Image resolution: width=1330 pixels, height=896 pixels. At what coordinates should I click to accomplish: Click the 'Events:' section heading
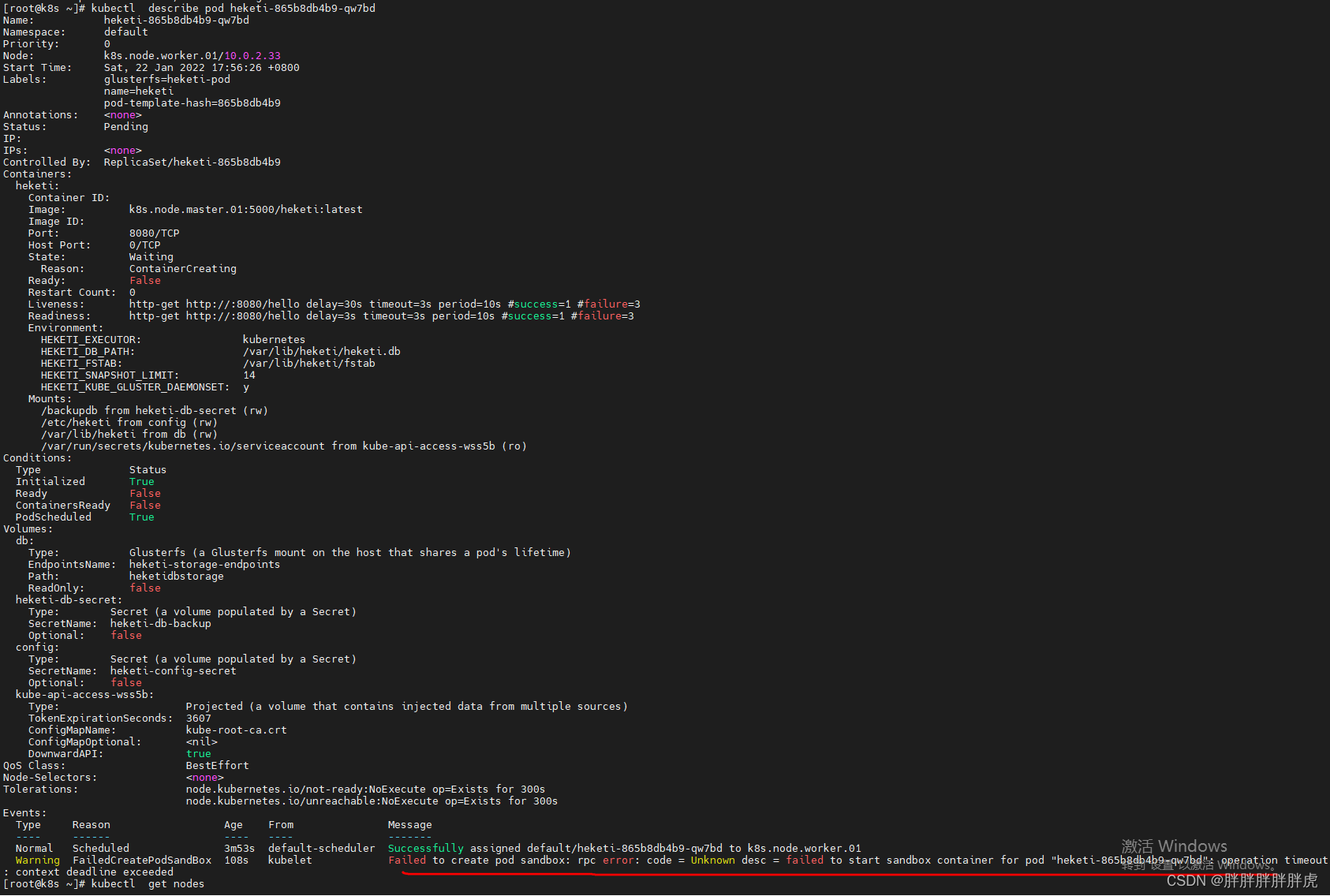point(25,813)
